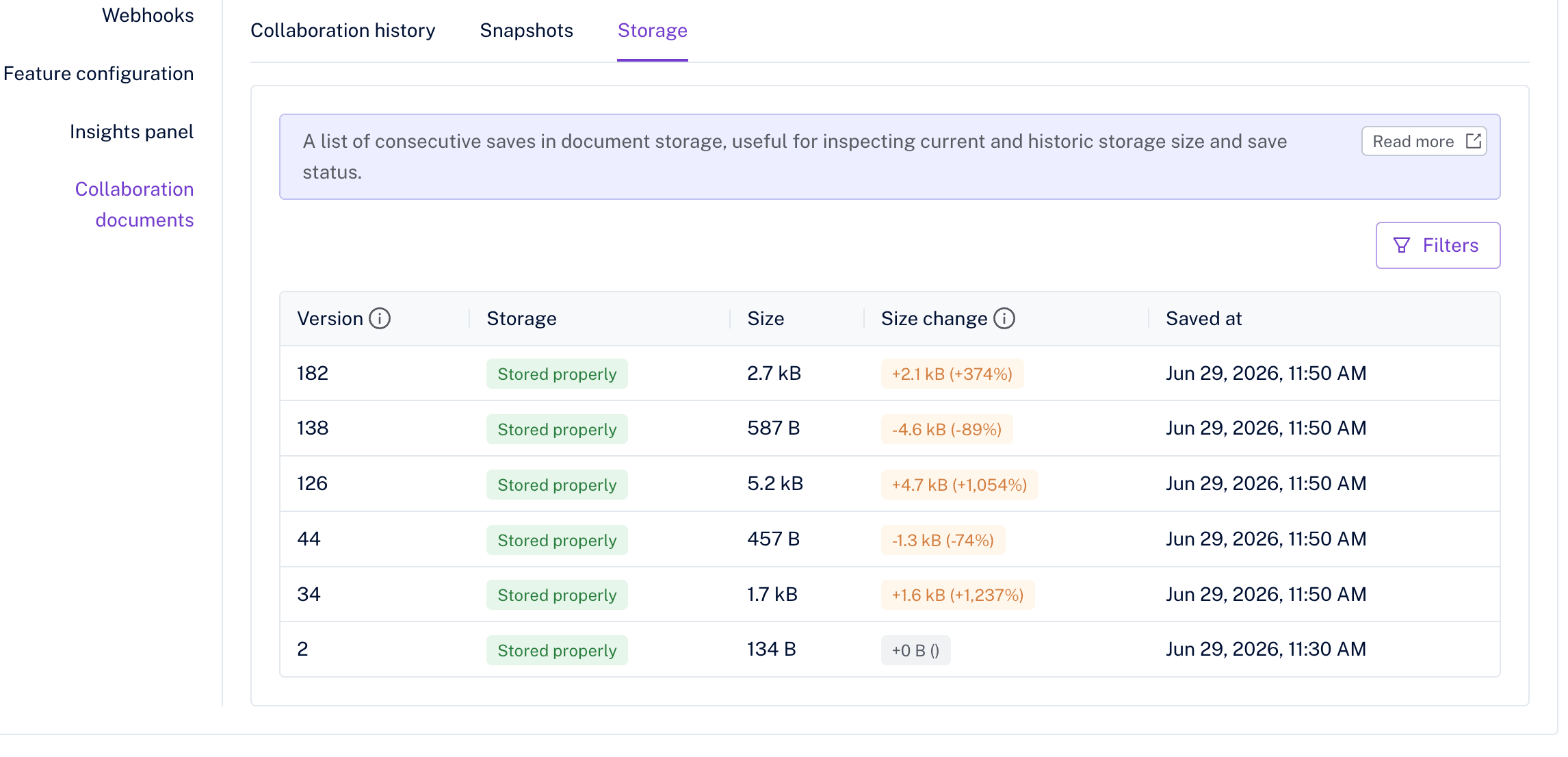Screen dimensions: 1568x757
Task: Select version 44 cell
Action: coord(309,539)
